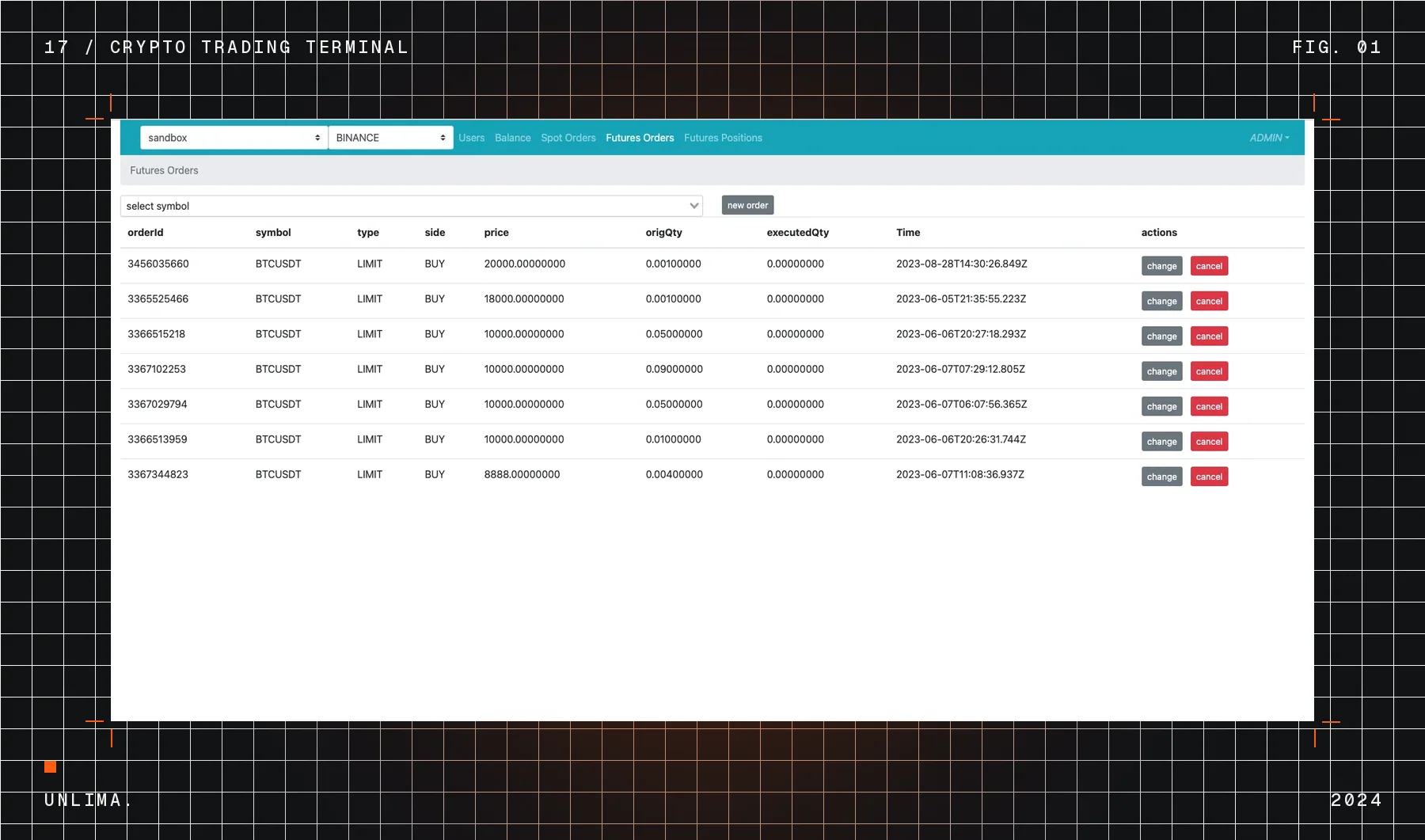Cancel order 3367344823
Image resolution: width=1425 pixels, height=840 pixels.
pos(1209,477)
